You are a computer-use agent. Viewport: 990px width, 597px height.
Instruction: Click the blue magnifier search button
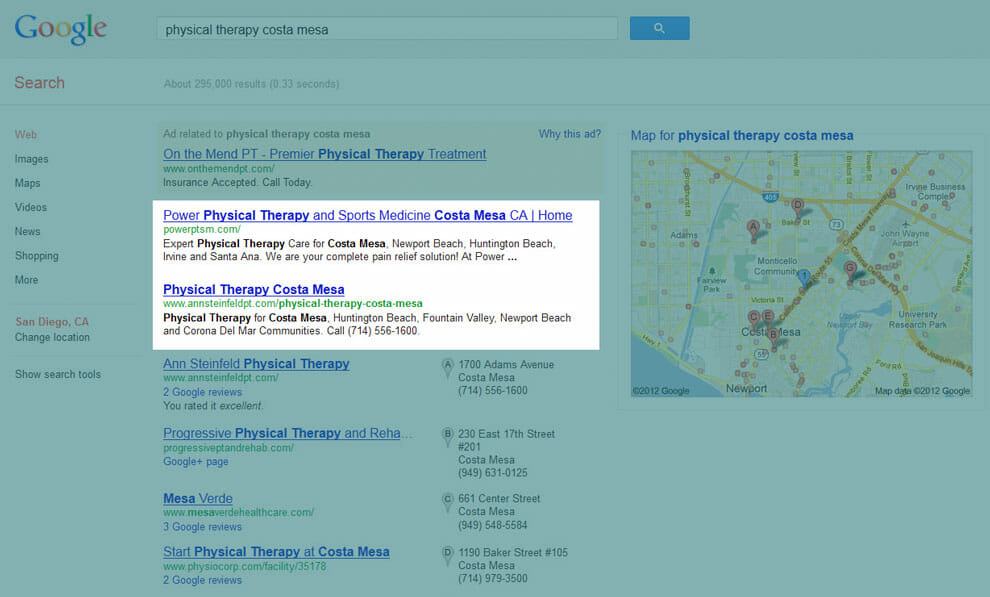659,28
